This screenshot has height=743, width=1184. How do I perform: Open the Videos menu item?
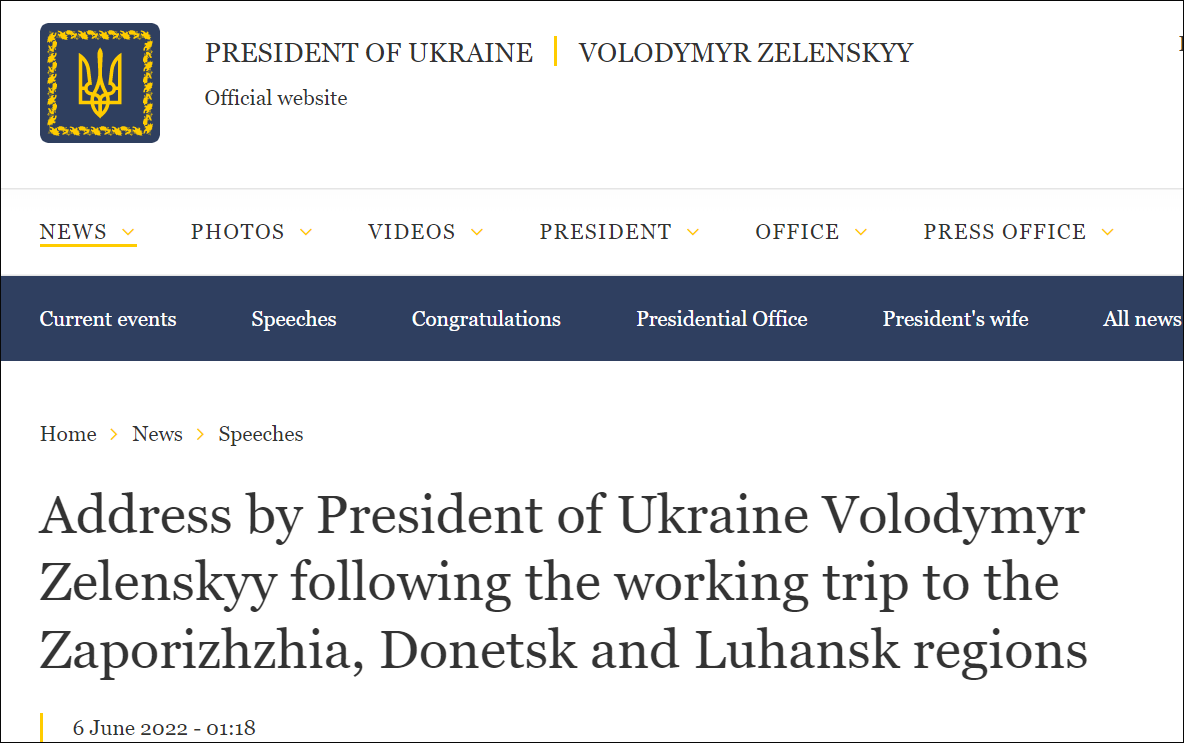[412, 232]
